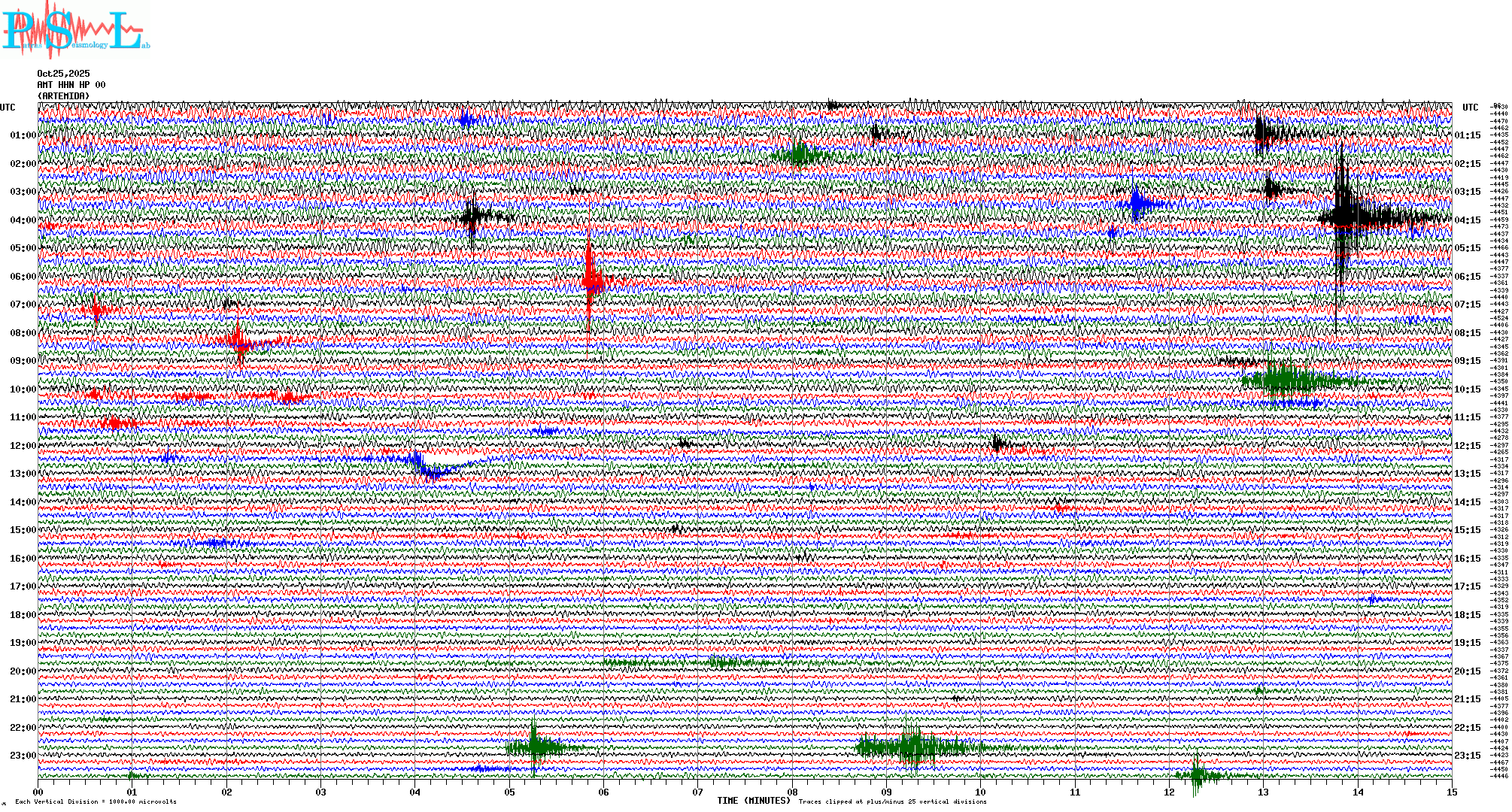
Task: Click the (ARTEMIDA) station name
Action: pyautogui.click(x=63, y=96)
